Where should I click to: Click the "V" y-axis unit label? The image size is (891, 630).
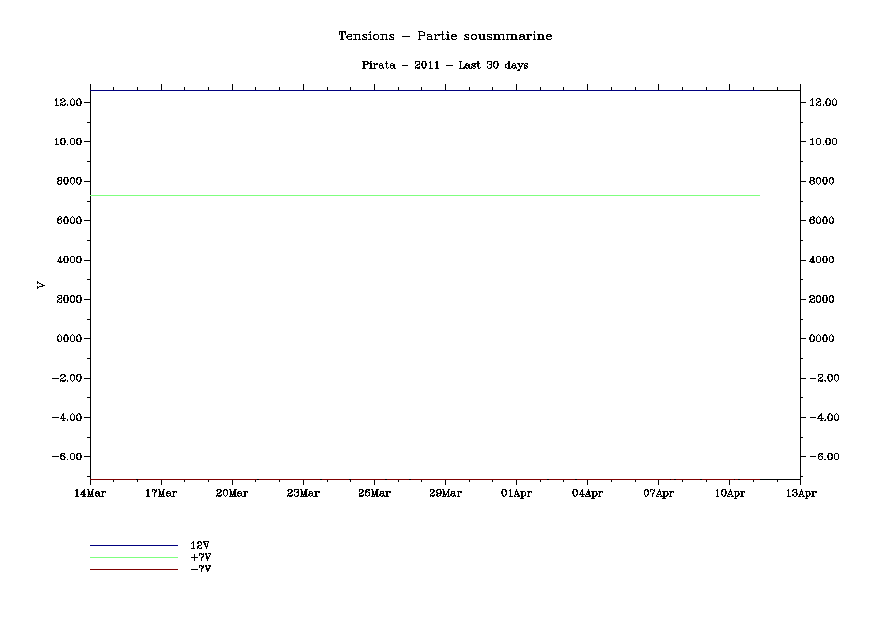click(x=41, y=285)
